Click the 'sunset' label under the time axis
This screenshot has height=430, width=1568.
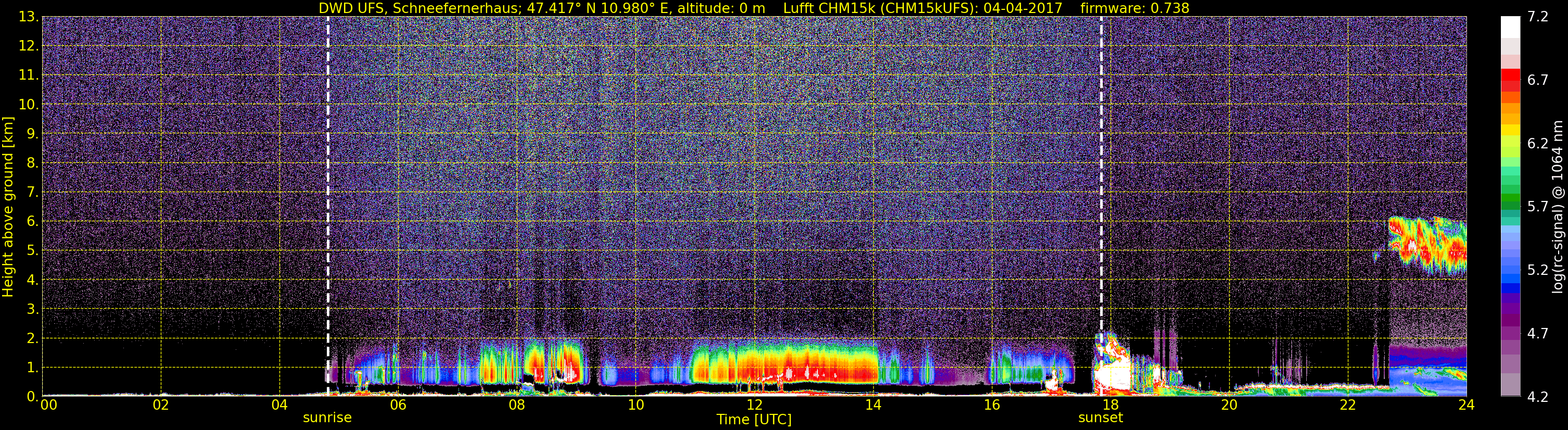pyautogui.click(x=1101, y=418)
